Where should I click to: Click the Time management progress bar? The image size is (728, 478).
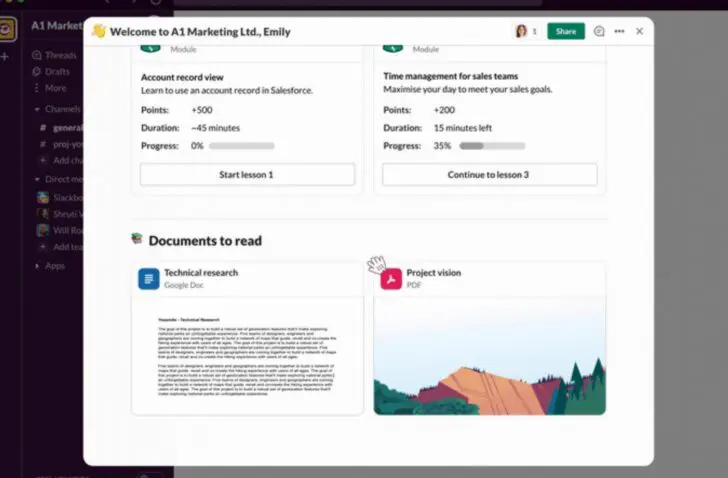point(492,146)
